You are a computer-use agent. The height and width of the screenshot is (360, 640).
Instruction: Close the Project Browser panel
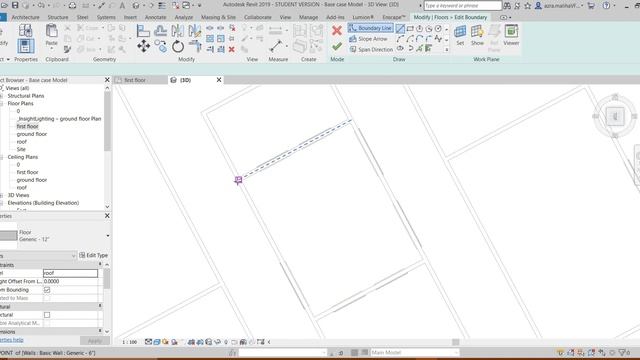107,80
